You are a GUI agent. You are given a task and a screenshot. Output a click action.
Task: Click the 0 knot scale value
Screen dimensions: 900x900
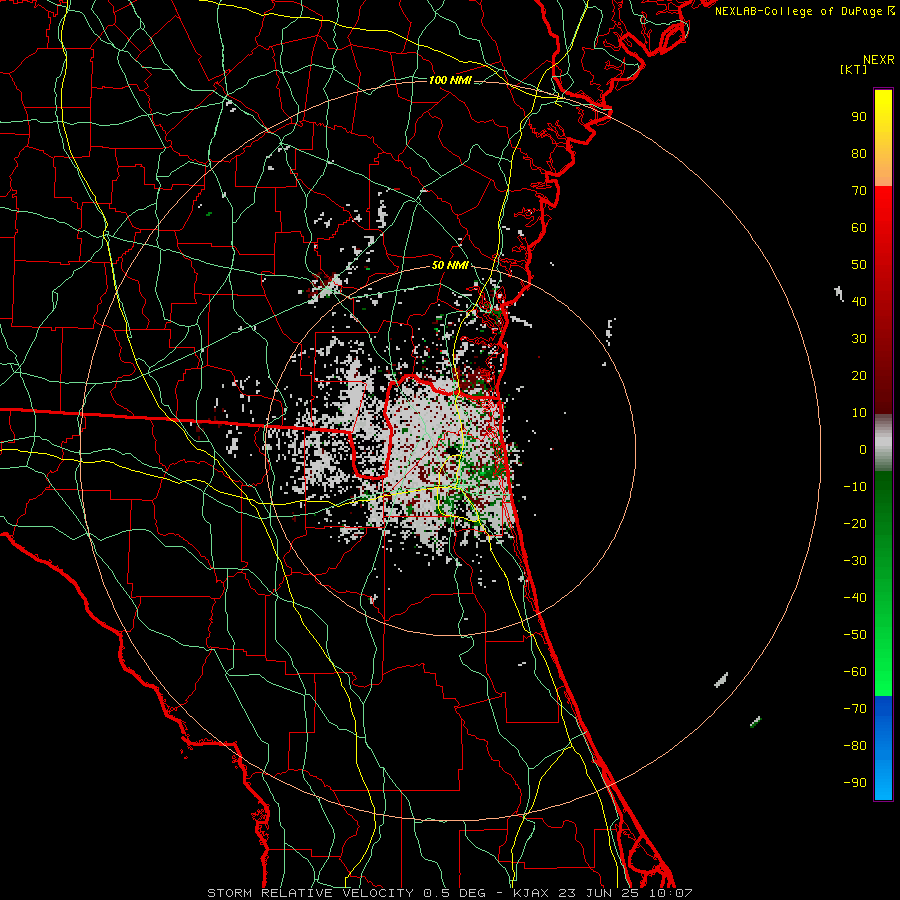(x=863, y=450)
